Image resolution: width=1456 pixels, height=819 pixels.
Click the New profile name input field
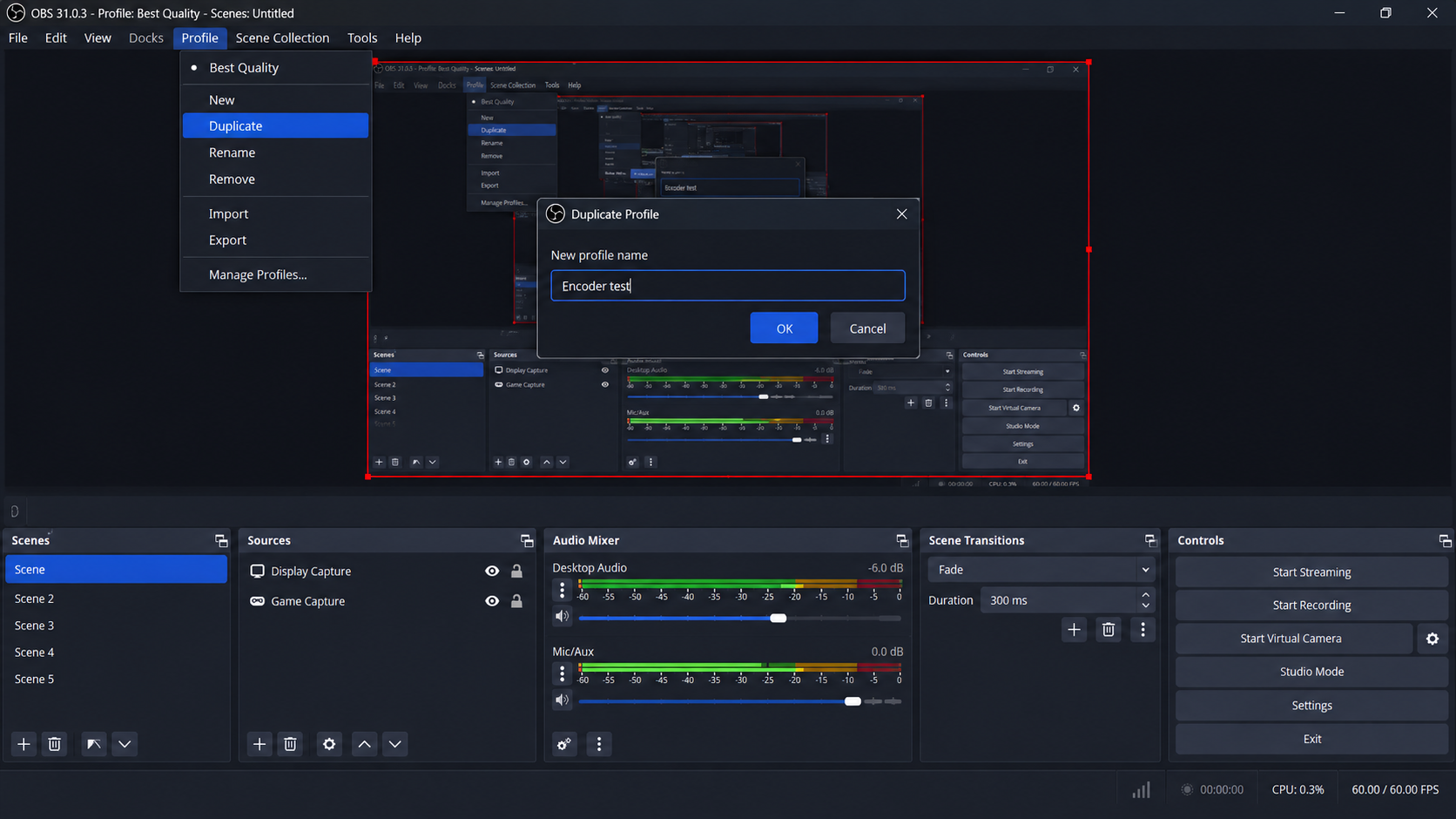728,286
